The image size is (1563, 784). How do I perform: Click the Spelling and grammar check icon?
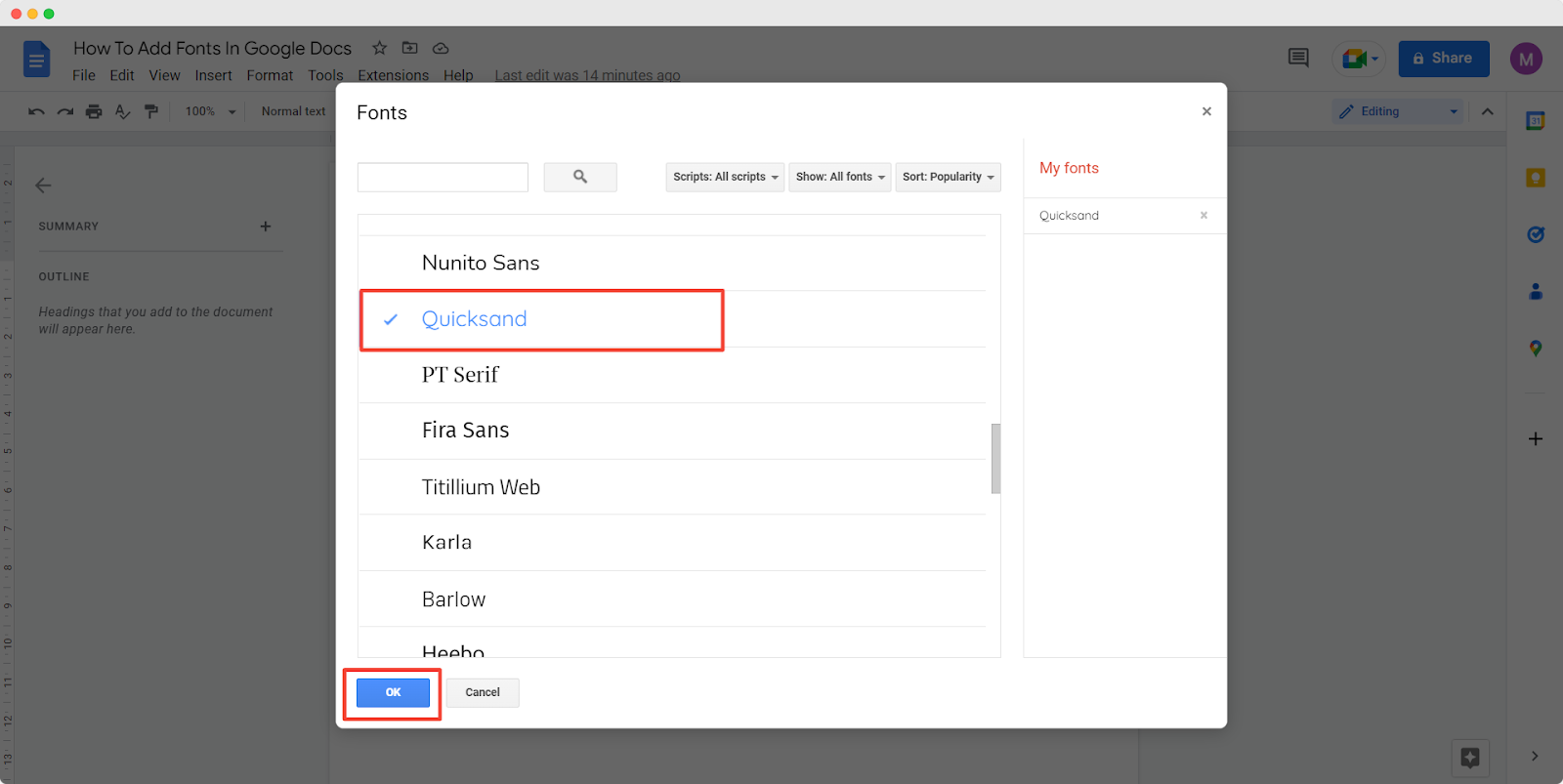pos(122,111)
